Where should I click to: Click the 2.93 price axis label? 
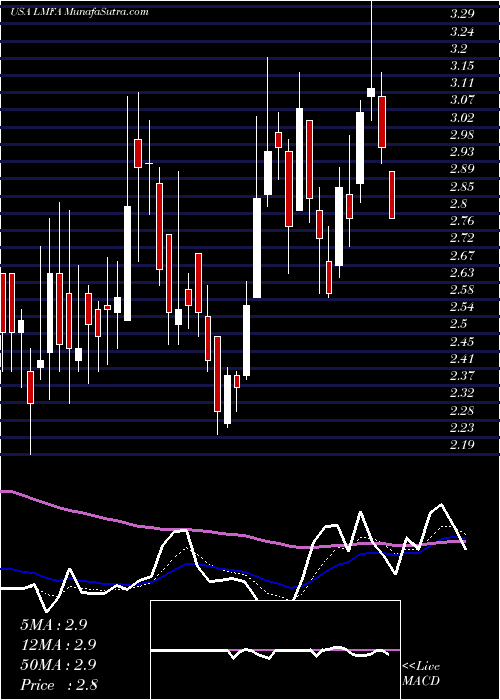tap(461, 152)
